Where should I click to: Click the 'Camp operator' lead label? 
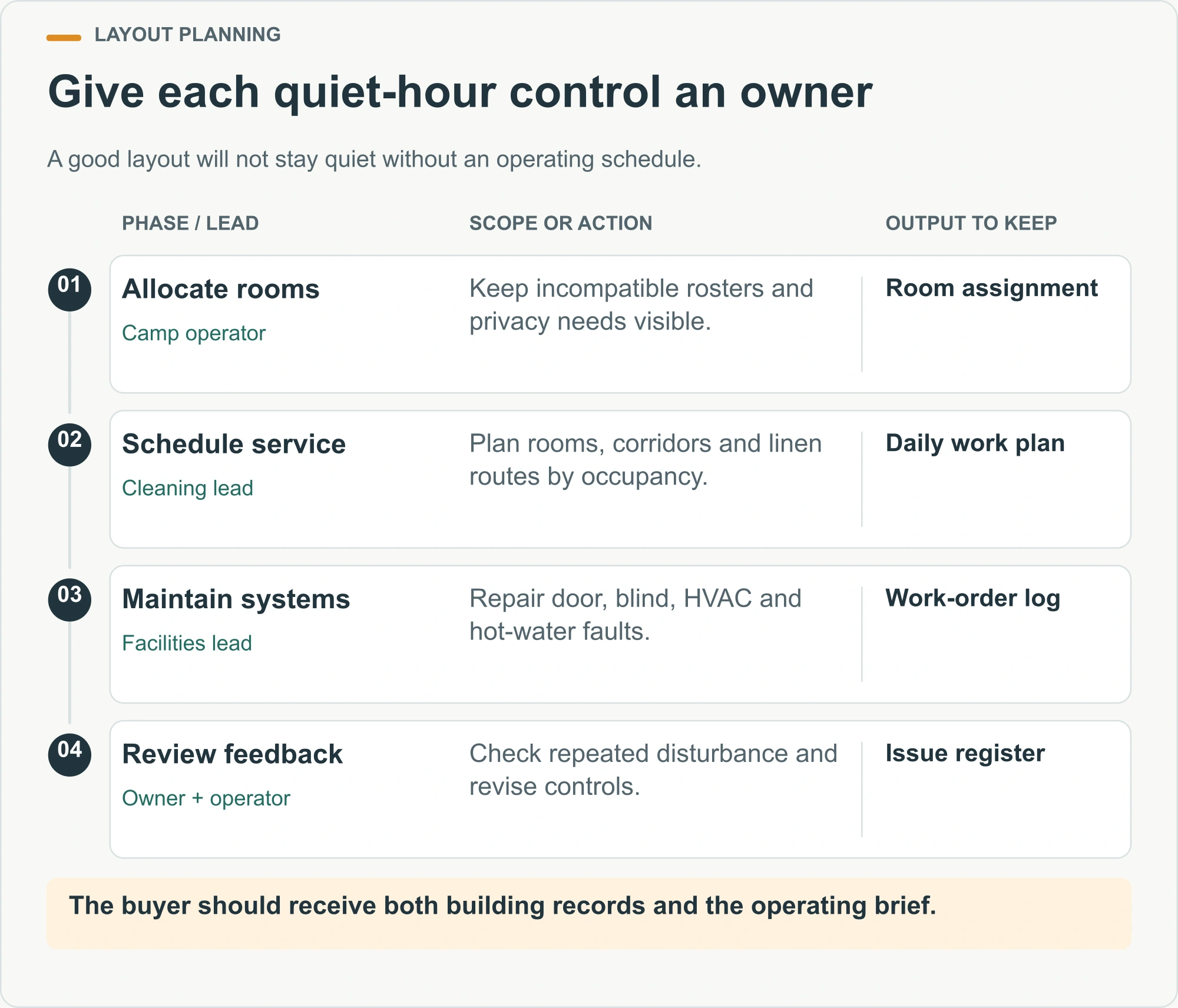194,333
